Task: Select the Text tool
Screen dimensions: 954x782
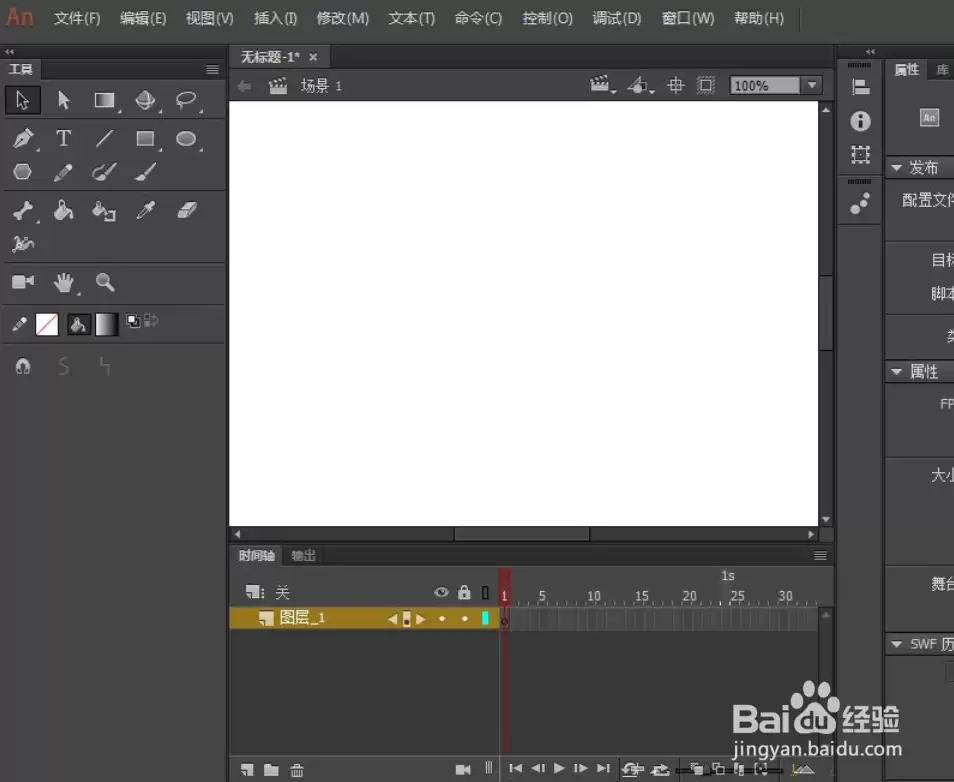Action: tap(63, 139)
